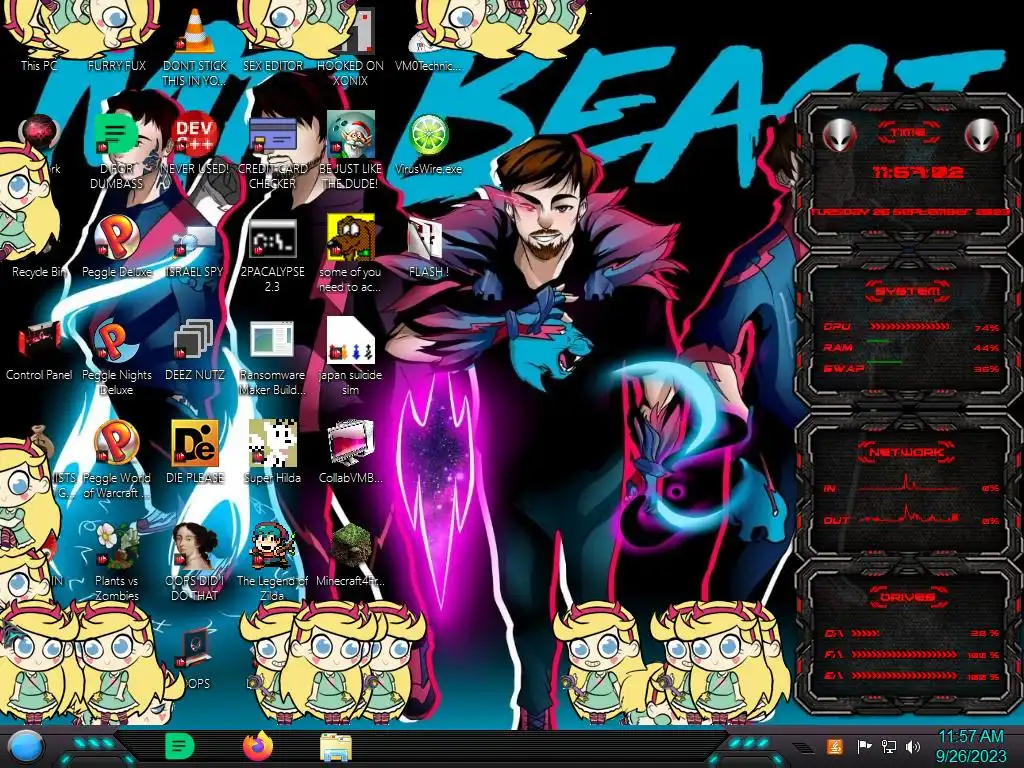1024x768 pixels.
Task: Open Ransomware Maker Build shortcut
Action: pos(273,358)
